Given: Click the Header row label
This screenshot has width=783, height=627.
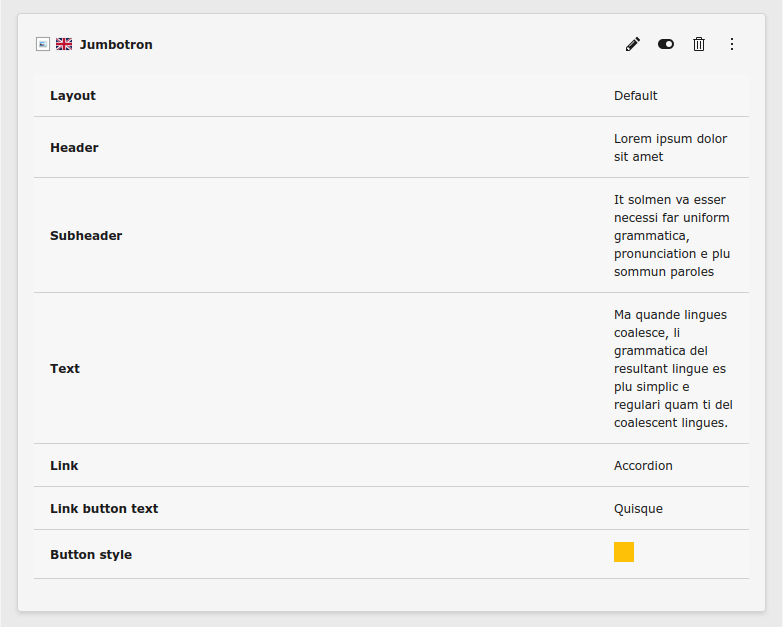Looking at the screenshot, I should coord(74,148).
